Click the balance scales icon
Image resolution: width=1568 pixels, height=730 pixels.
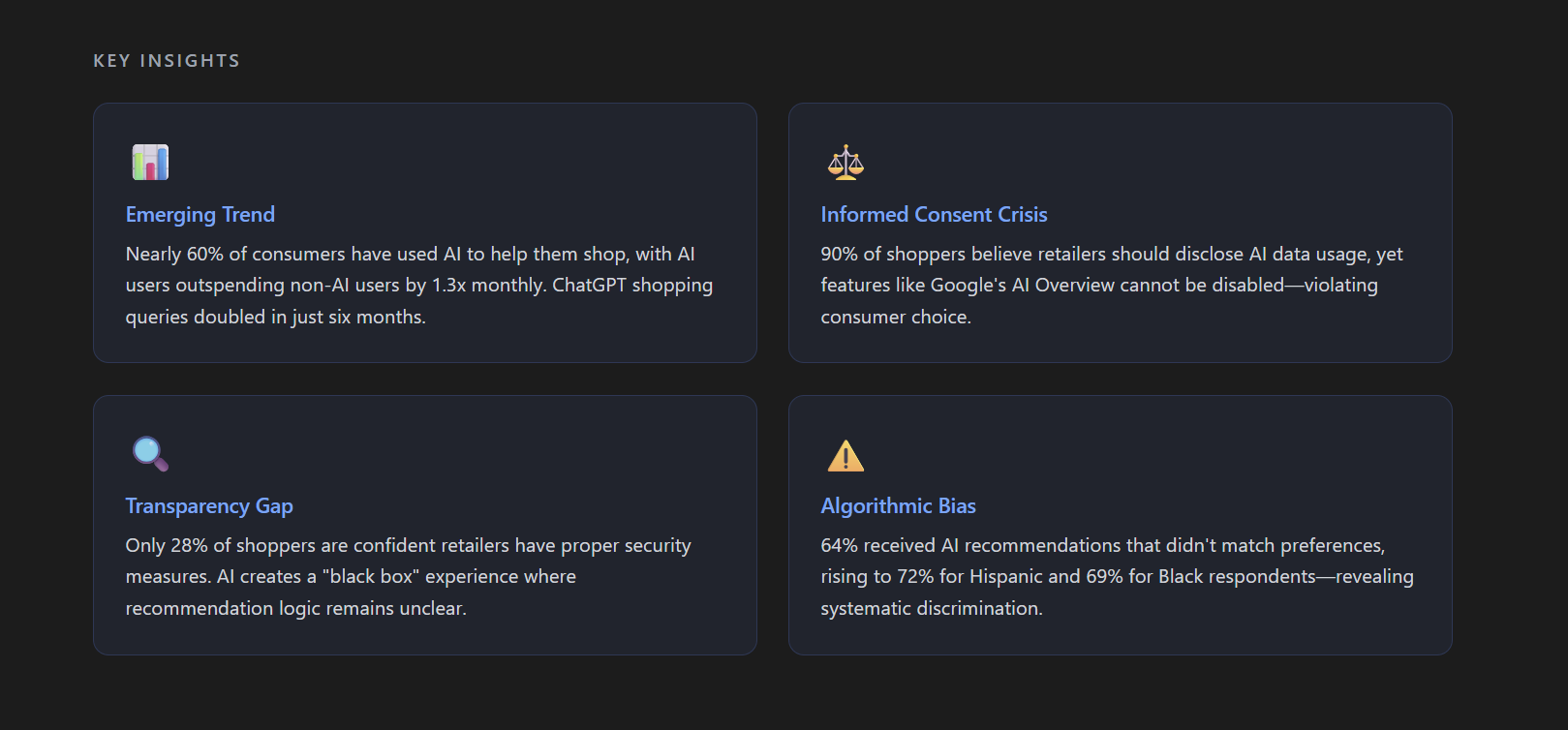(845, 163)
